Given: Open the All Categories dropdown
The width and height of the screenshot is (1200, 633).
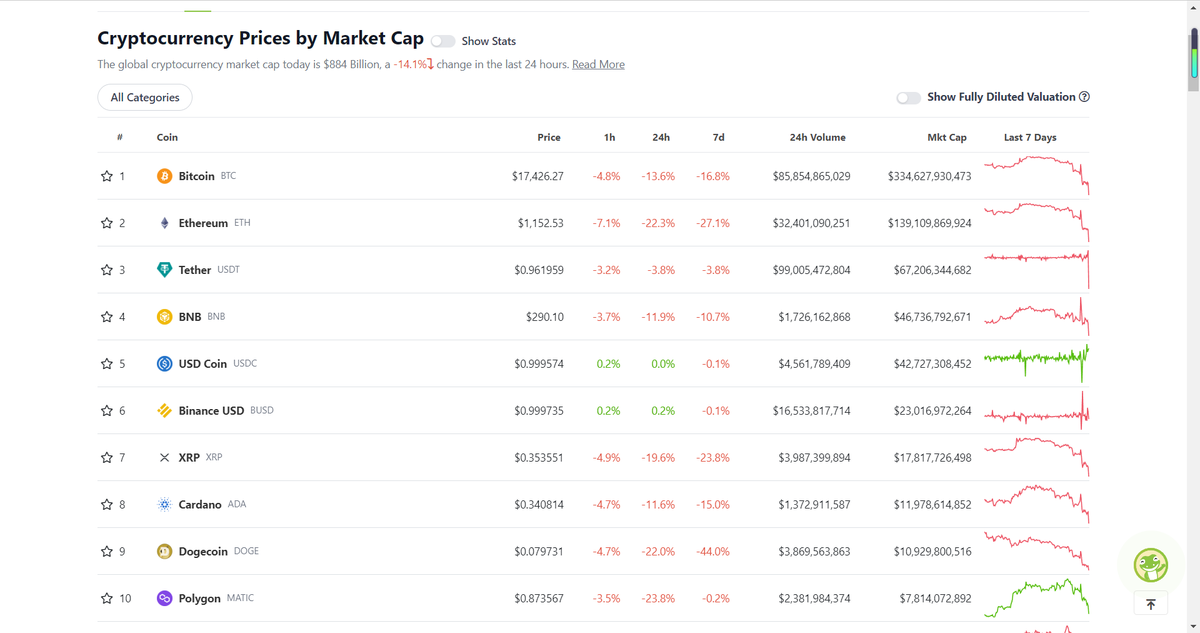Looking at the screenshot, I should point(145,97).
